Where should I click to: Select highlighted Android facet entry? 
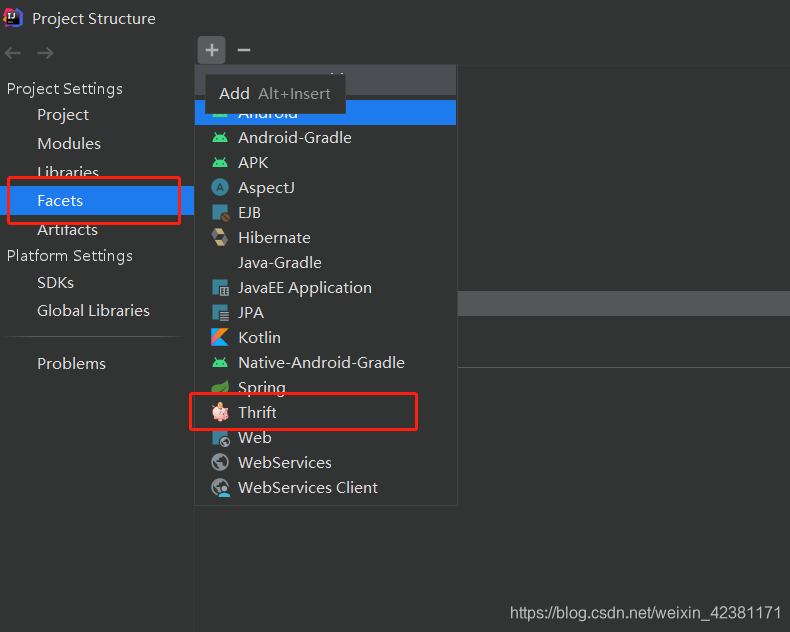[x=325, y=113]
